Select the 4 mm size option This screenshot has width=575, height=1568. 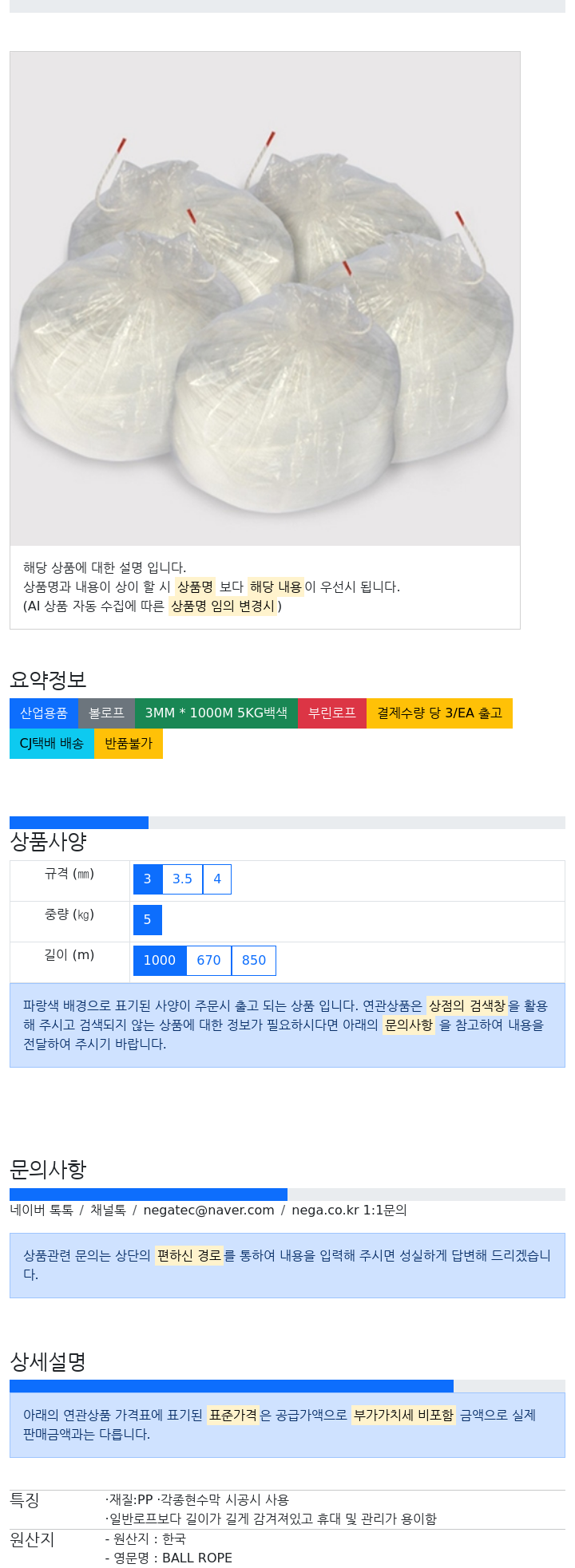[217, 879]
